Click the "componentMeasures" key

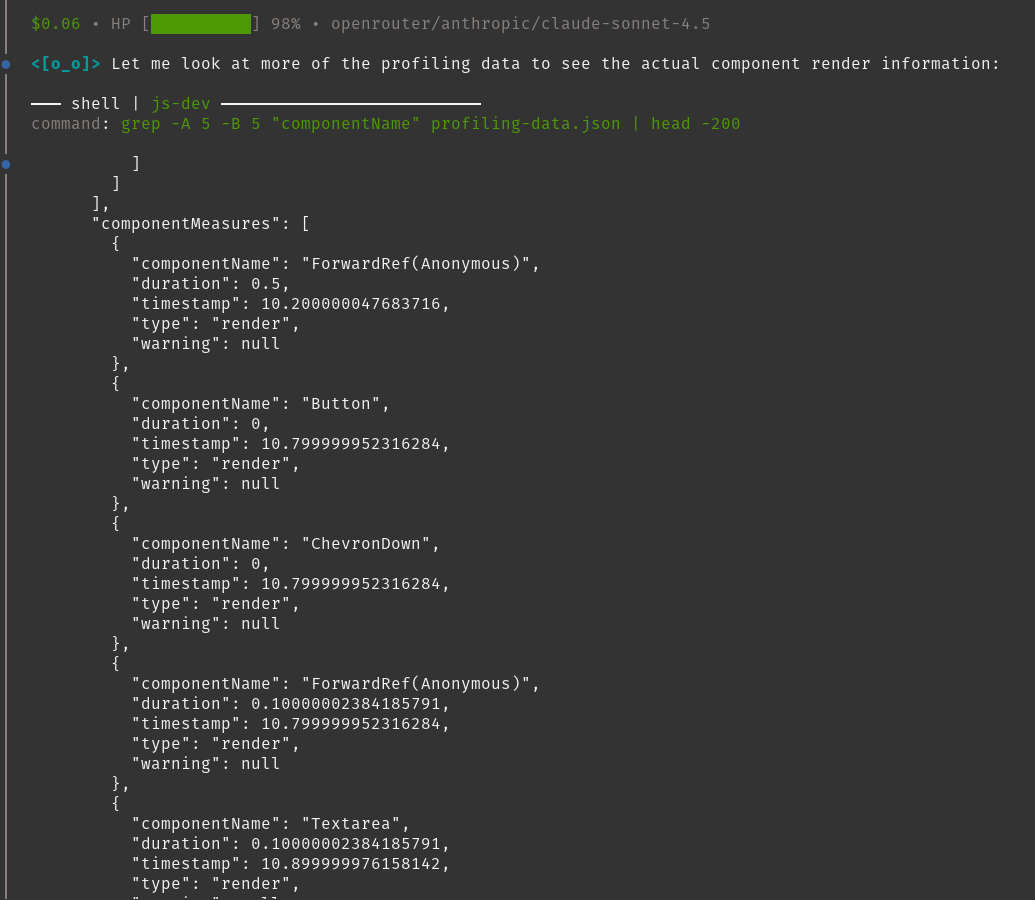point(186,224)
